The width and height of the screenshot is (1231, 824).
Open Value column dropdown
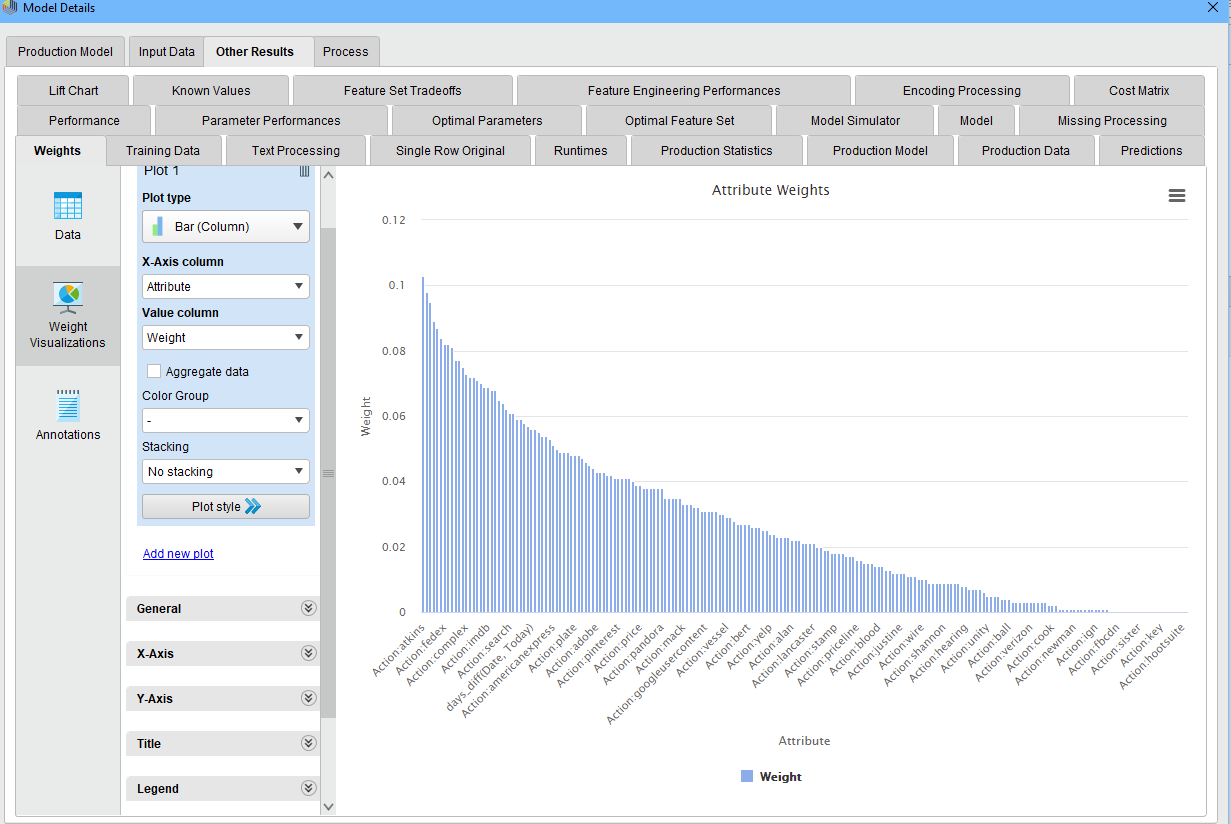tap(226, 338)
